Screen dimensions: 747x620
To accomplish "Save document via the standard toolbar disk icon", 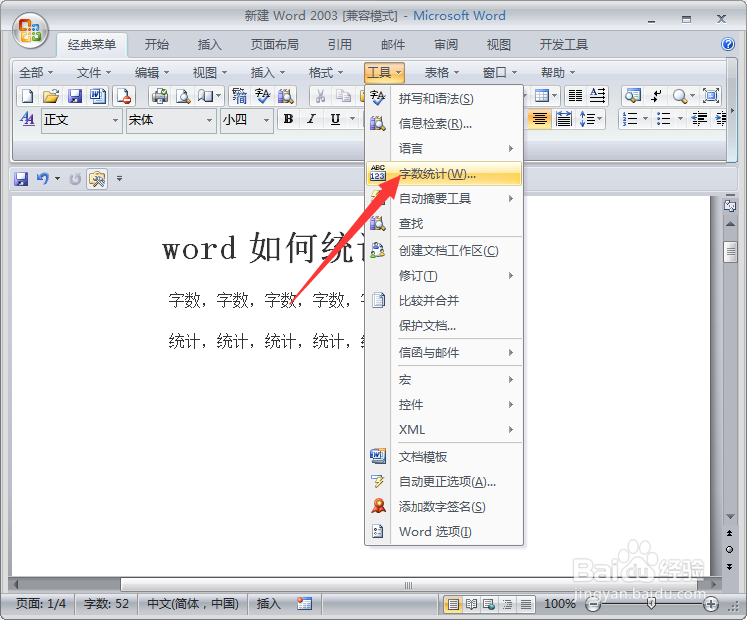I will [74, 96].
